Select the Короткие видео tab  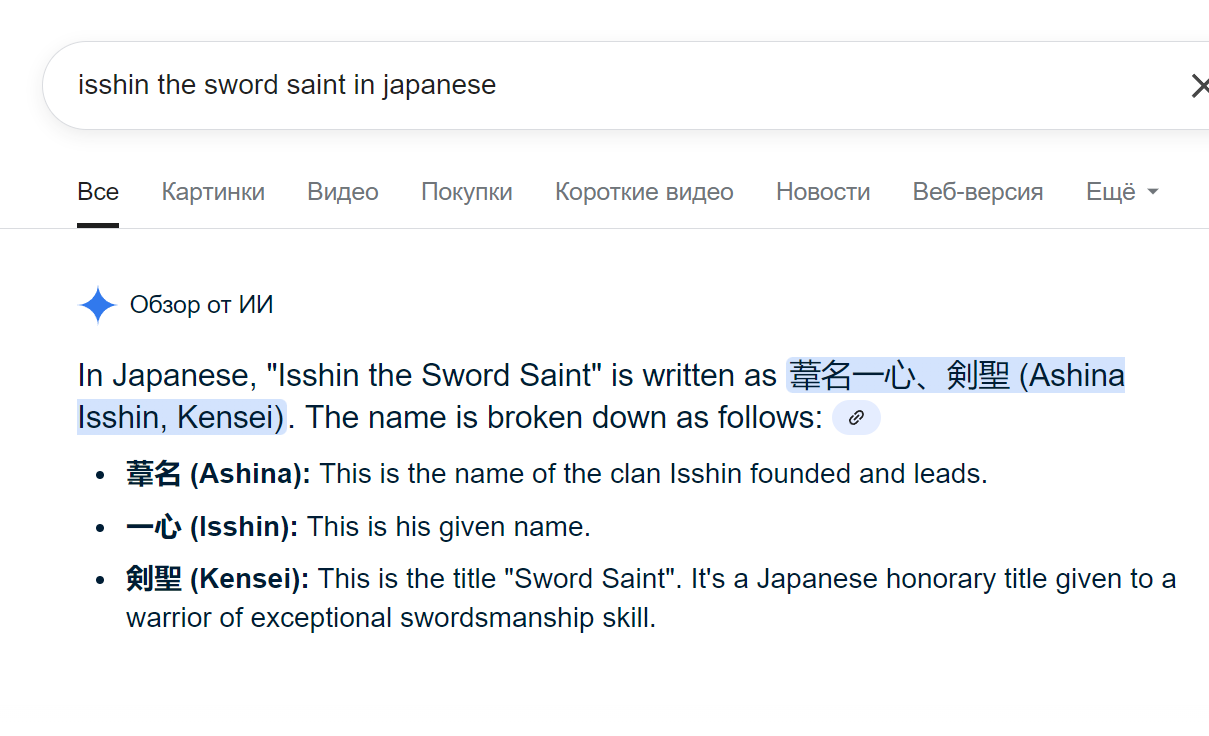(x=644, y=192)
